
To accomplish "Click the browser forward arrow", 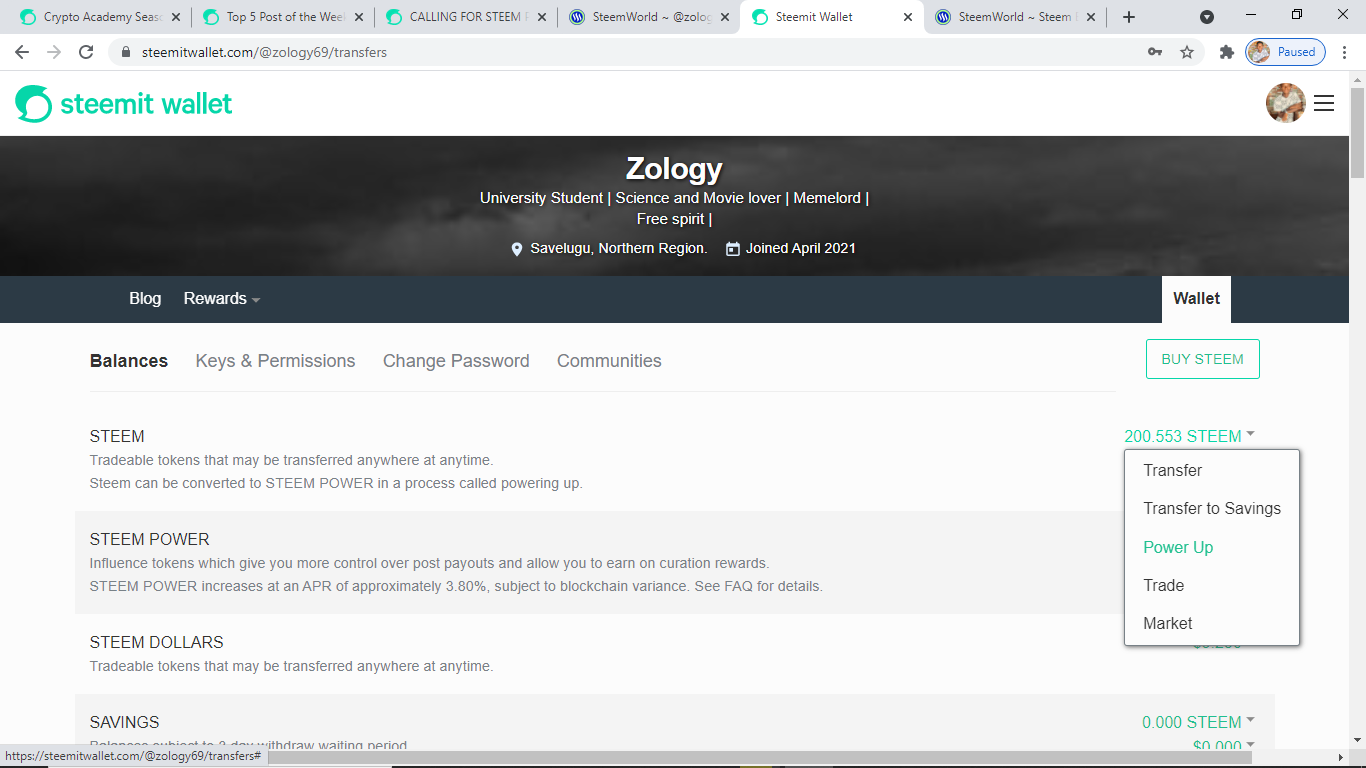I will coord(54,52).
